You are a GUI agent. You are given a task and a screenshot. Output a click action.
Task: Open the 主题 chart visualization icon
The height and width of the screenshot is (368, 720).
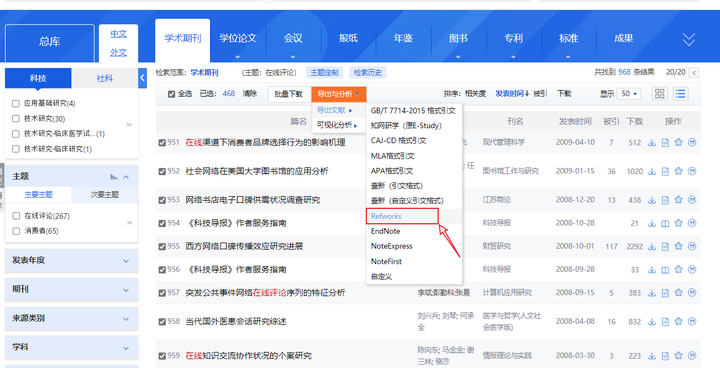pos(113,176)
